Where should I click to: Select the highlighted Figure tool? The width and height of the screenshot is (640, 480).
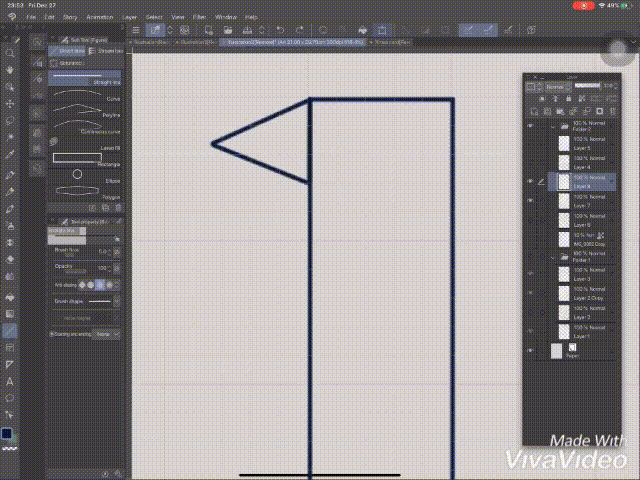point(10,331)
